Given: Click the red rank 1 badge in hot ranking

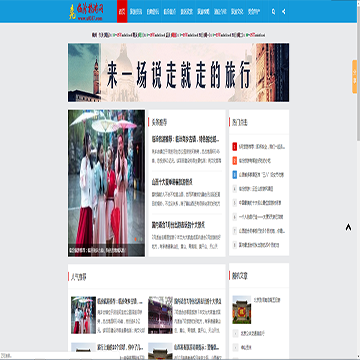Looking at the screenshot, I should [235, 147].
